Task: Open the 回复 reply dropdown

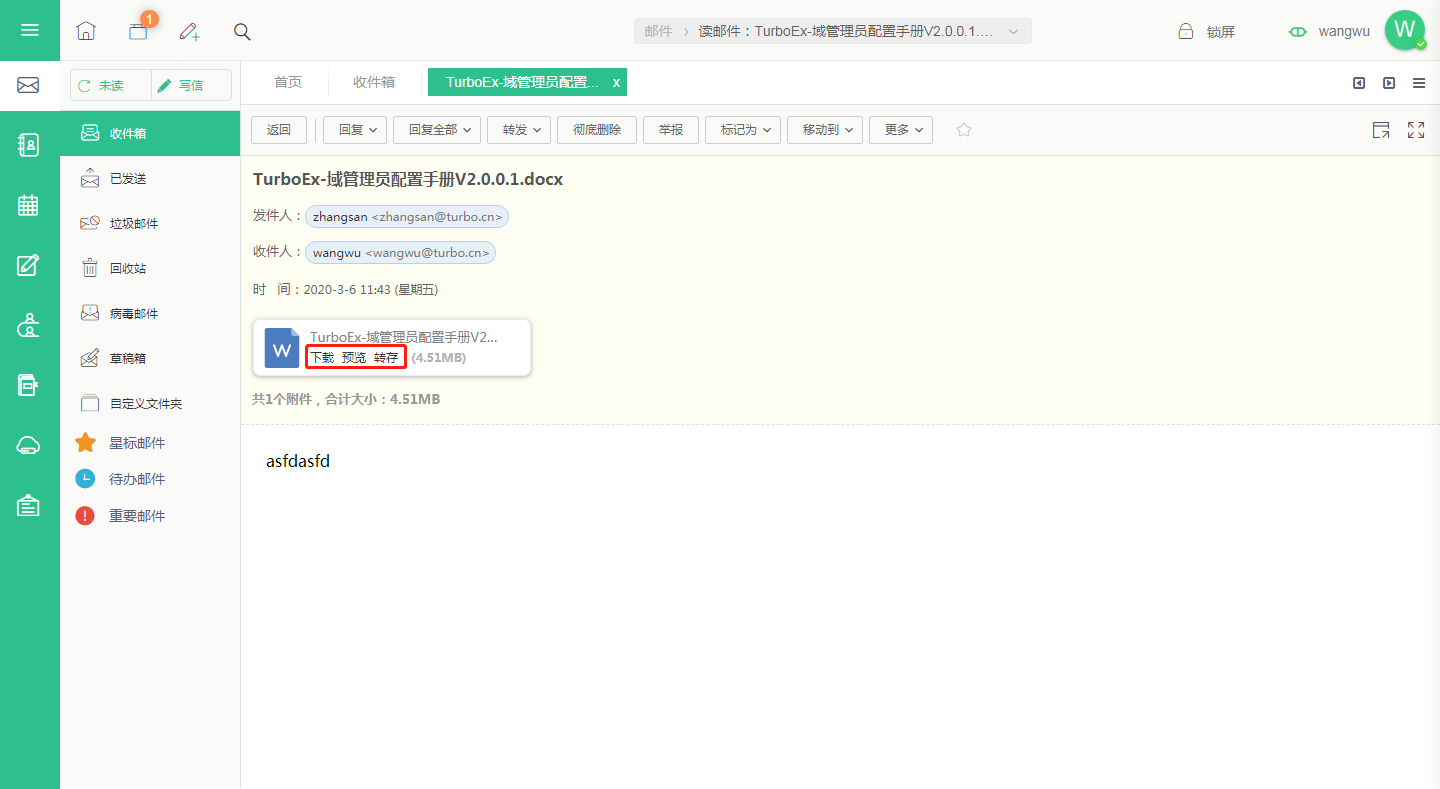Action: [355, 130]
